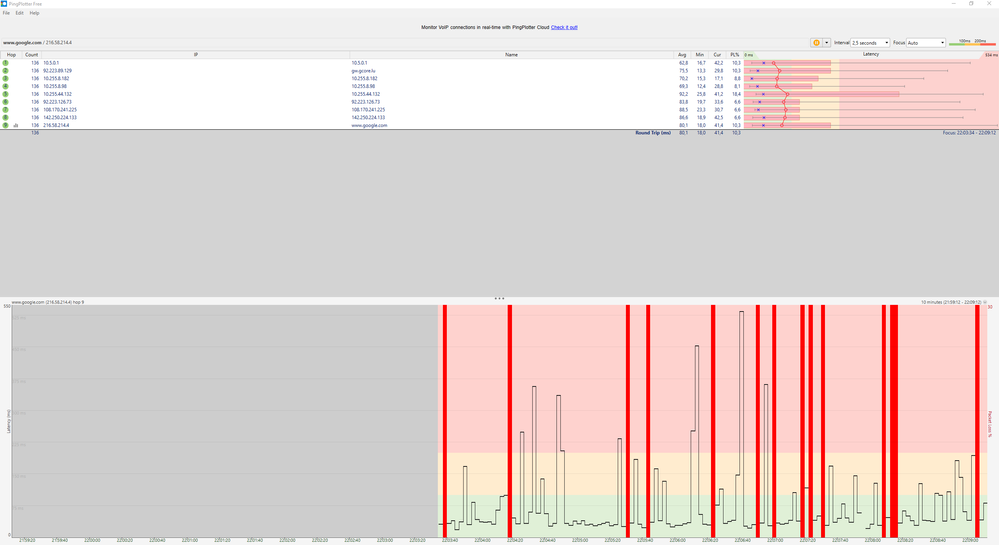The image size is (999, 545).
Task: Click the 92,2 average value for hop 5
Action: pos(684,94)
